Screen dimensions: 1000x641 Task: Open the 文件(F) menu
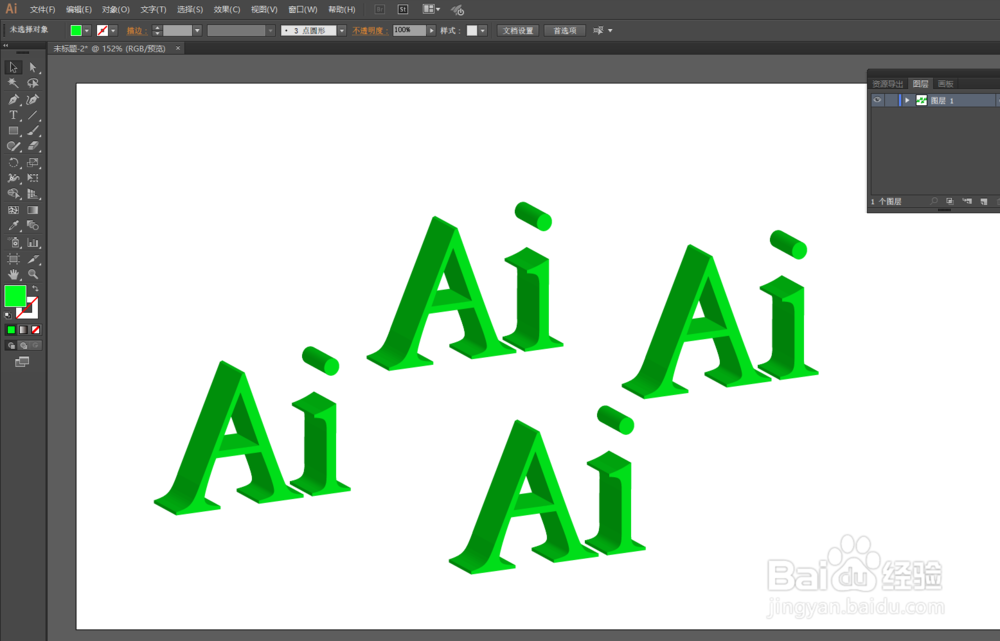pos(42,10)
